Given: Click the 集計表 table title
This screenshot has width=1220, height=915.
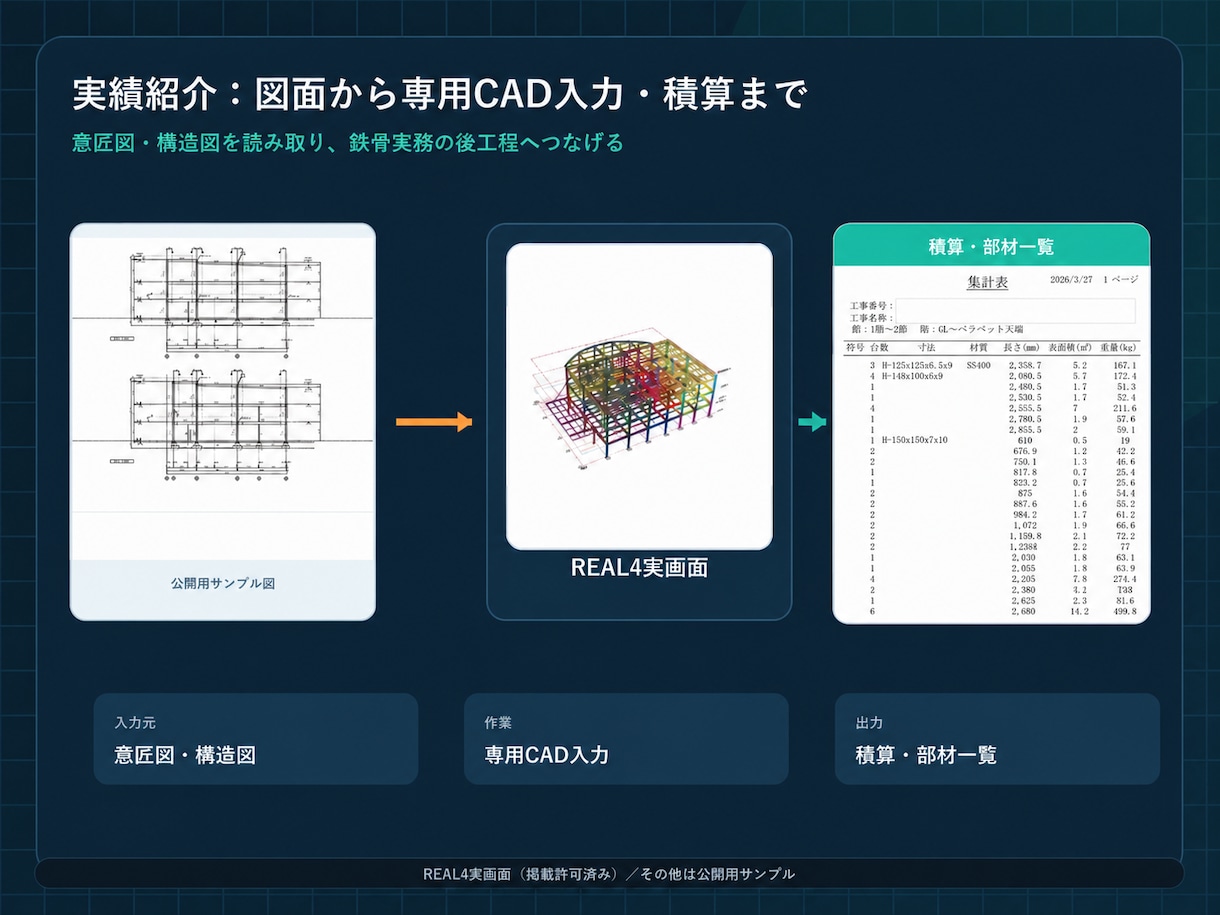Looking at the screenshot, I should 987,282.
